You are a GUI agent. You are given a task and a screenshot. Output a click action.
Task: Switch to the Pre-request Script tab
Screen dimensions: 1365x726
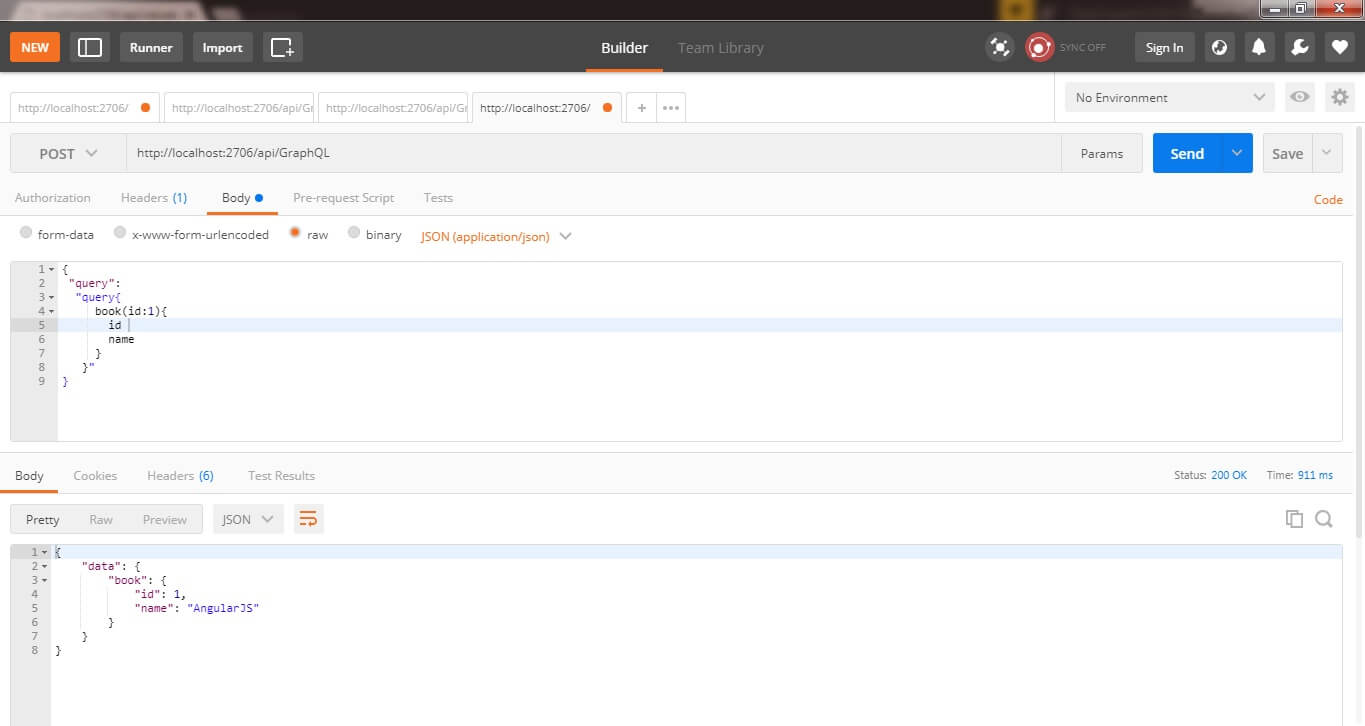(343, 197)
